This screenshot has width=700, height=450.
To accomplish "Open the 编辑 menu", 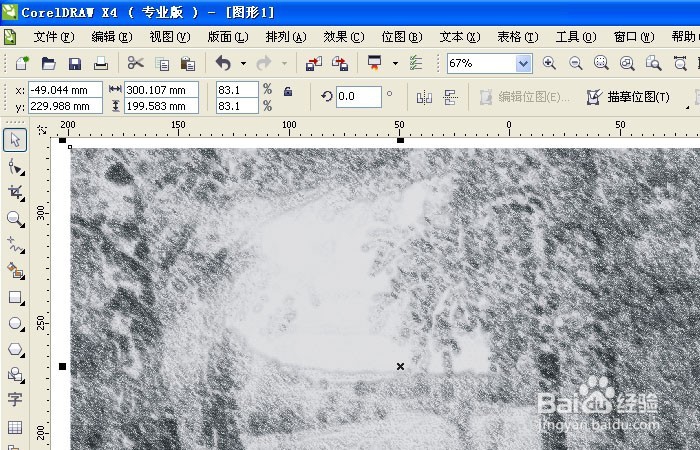I will click(112, 37).
